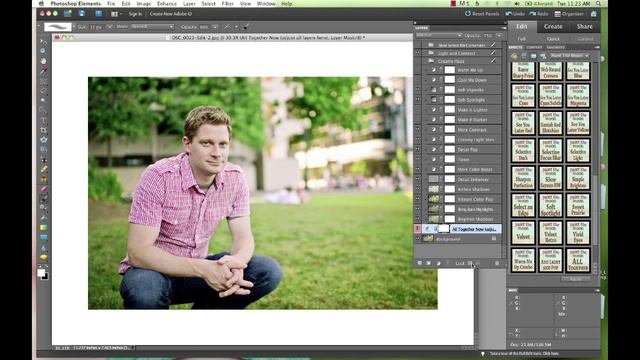The height and width of the screenshot is (360, 640).
Task: Hide the Background layer
Action: (x=418, y=239)
